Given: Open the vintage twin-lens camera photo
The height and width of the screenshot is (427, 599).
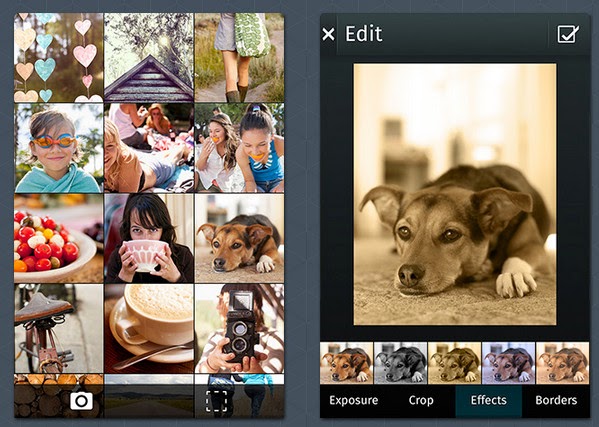Looking at the screenshot, I should coord(240,328).
